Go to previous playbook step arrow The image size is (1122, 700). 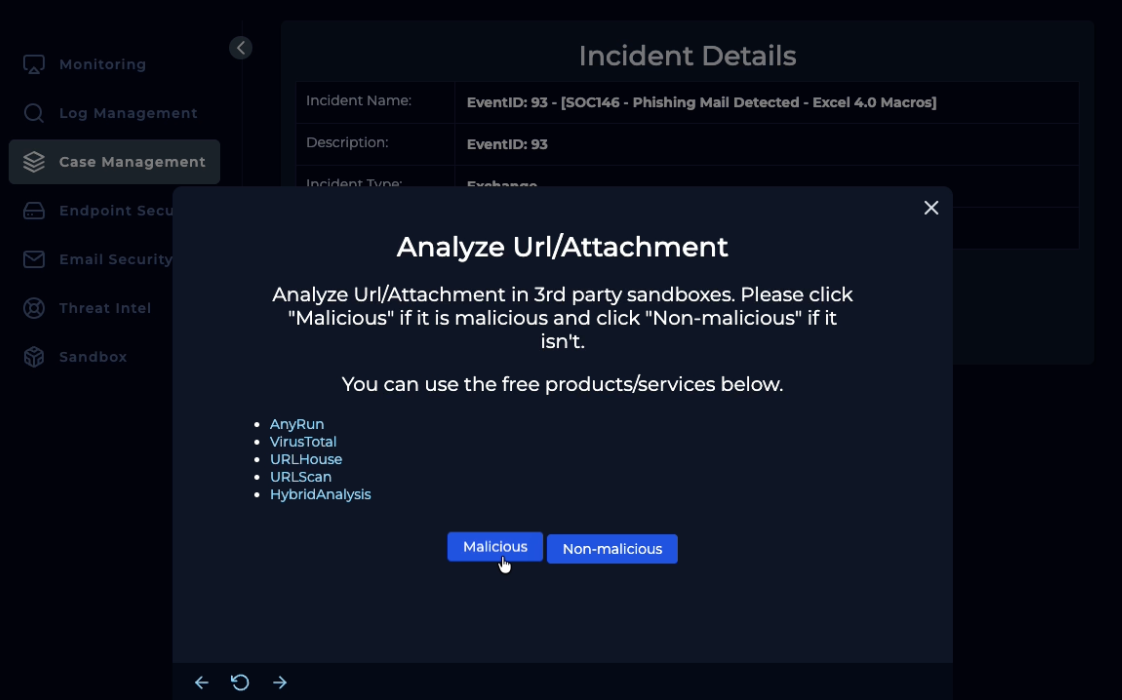tap(201, 682)
